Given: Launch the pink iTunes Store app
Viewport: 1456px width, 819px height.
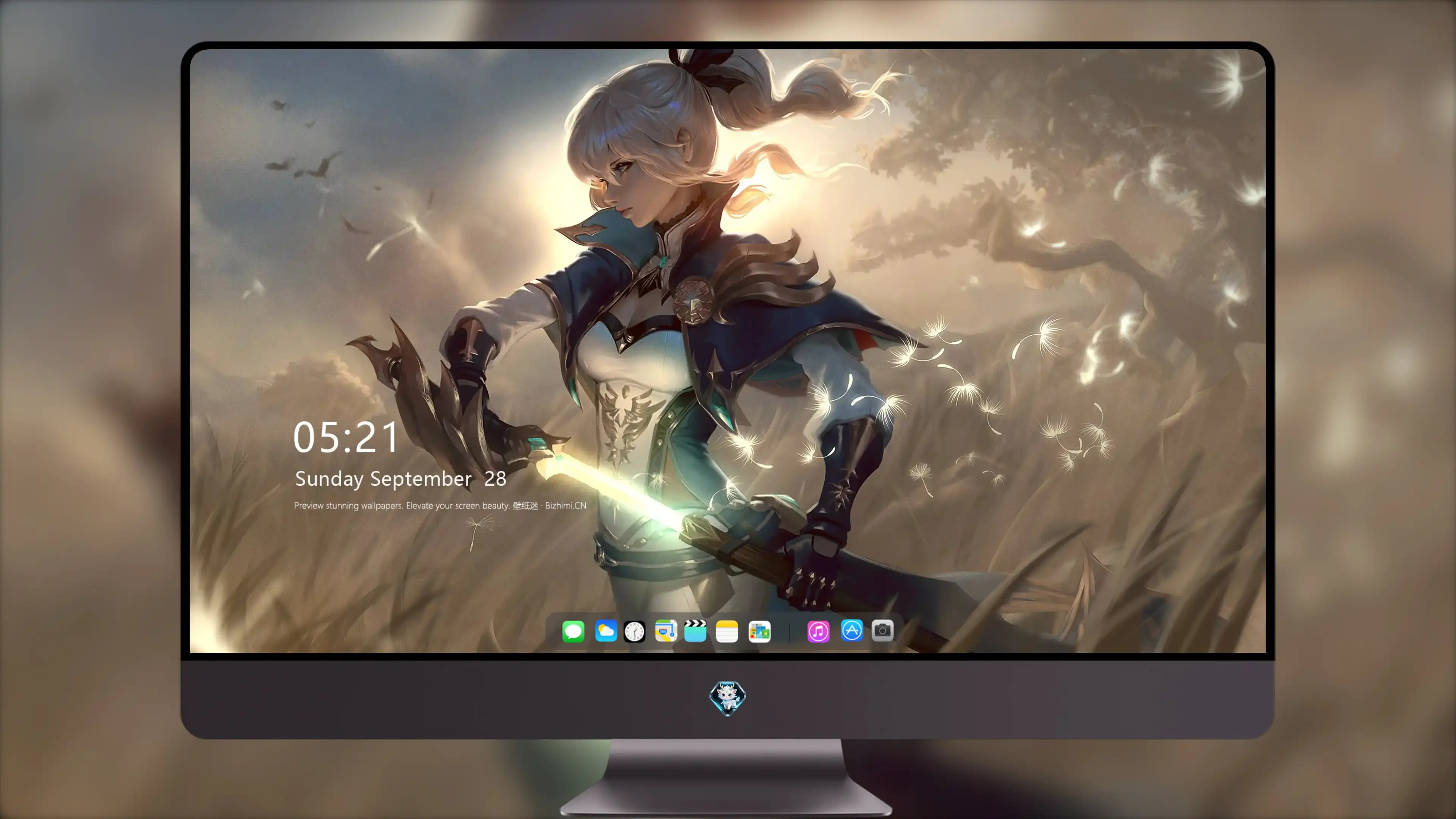Looking at the screenshot, I should point(819,631).
